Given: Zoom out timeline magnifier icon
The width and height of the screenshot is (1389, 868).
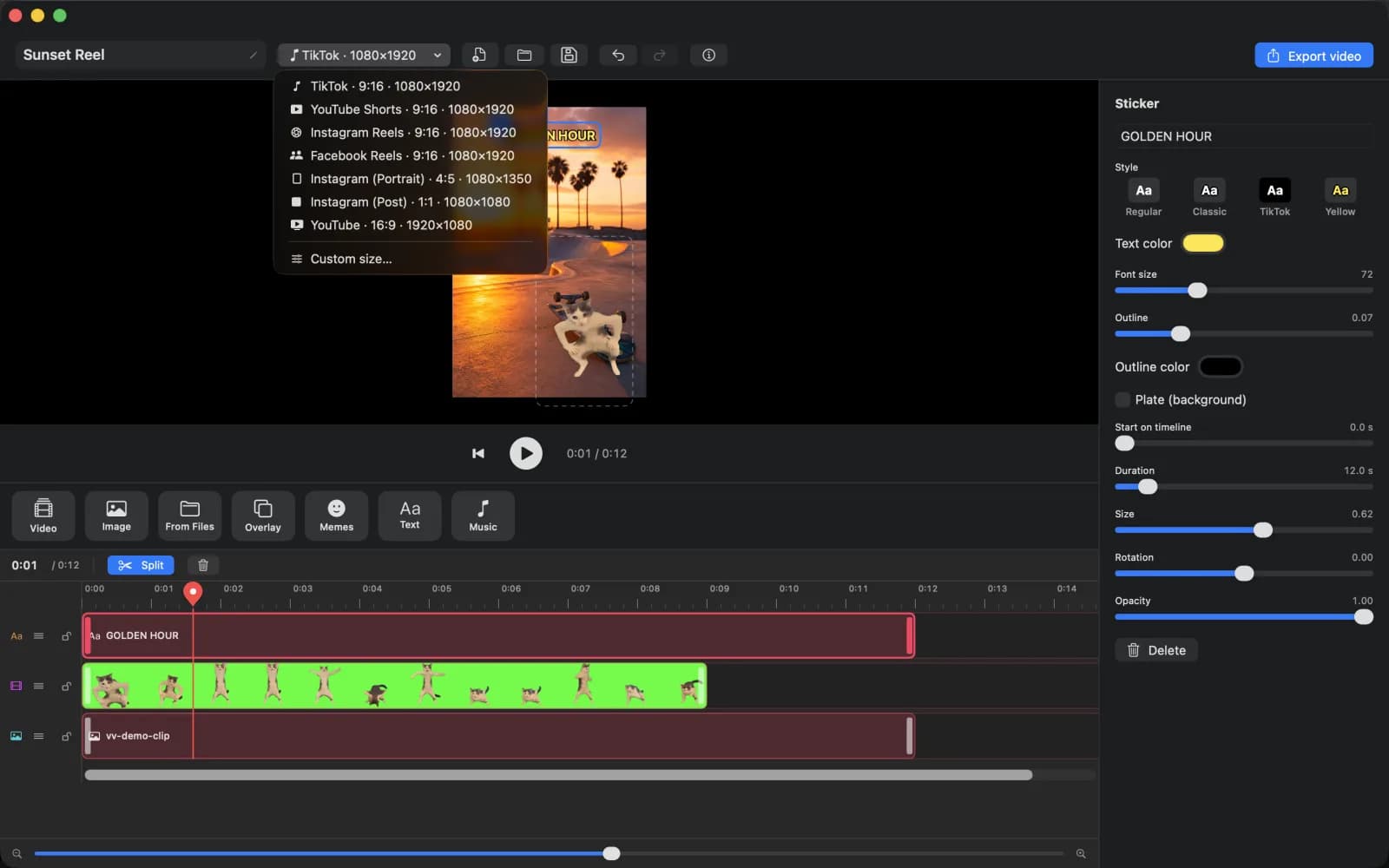Looking at the screenshot, I should [x=16, y=853].
